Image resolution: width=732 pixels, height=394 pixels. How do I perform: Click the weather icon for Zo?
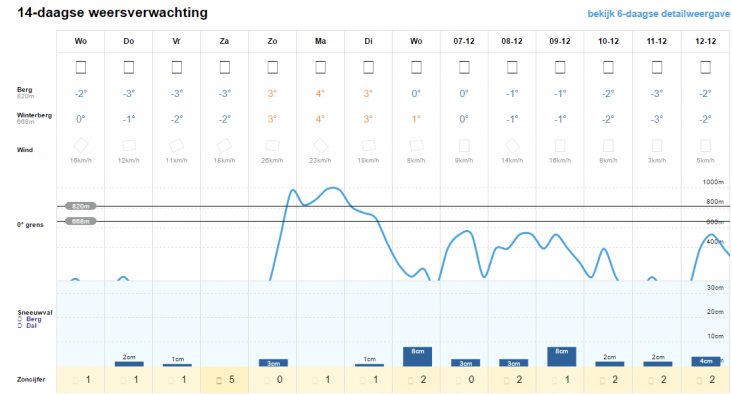pos(273,67)
